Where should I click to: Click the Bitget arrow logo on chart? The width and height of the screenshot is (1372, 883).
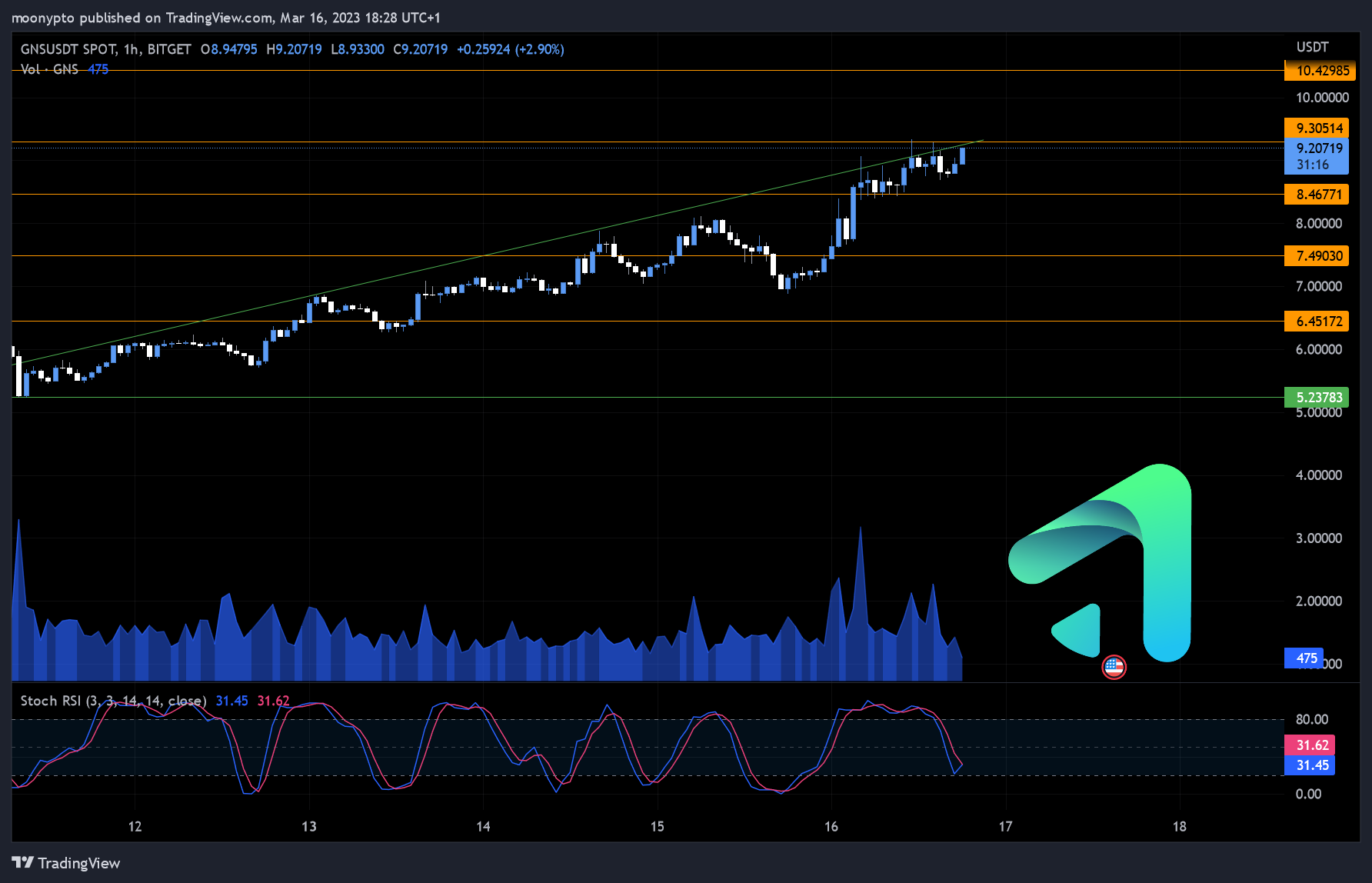pos(1100,563)
